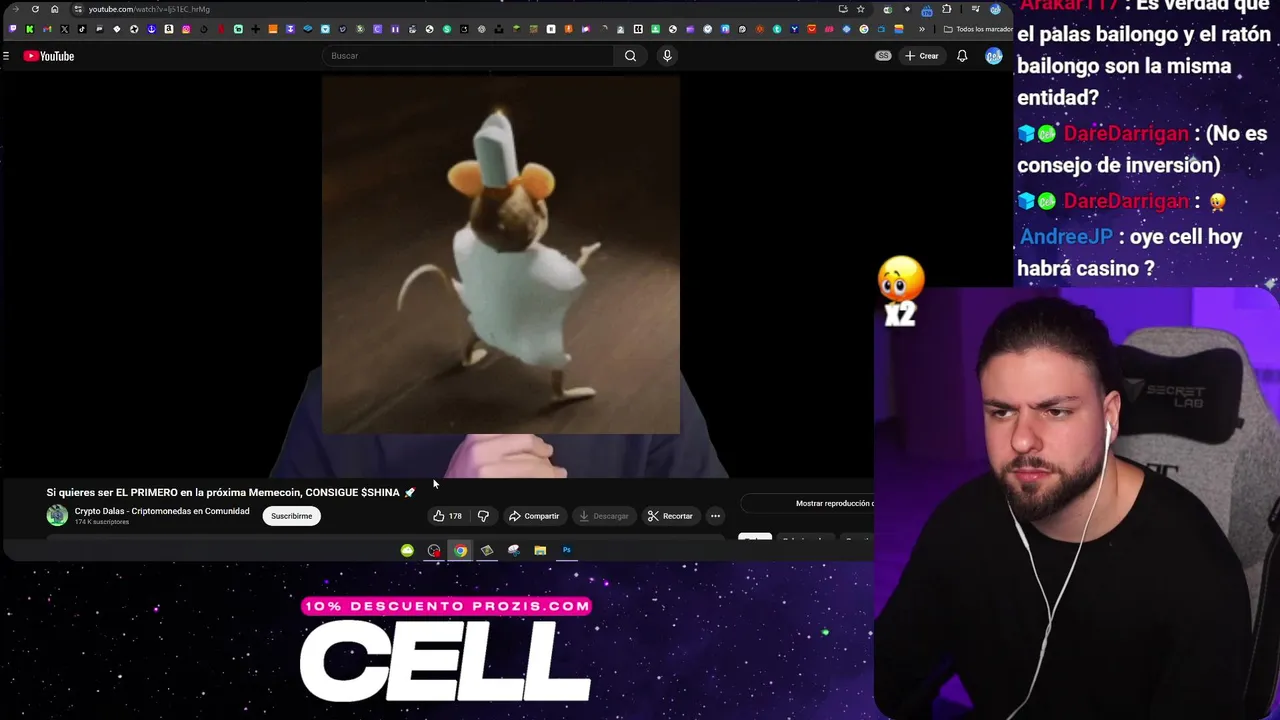Open the round red-dot taskbar app
The height and width of the screenshot is (720, 1280).
434,550
